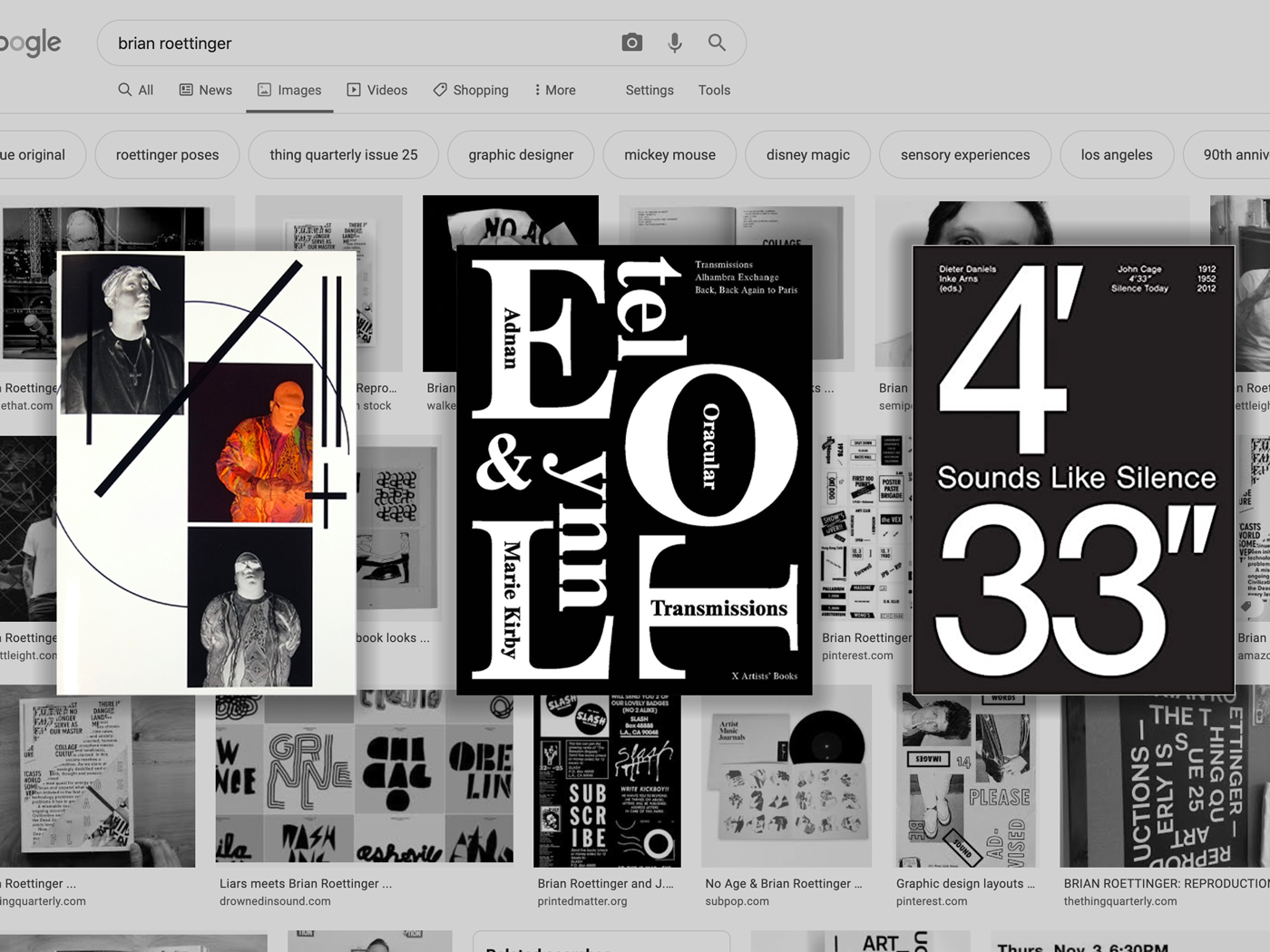The width and height of the screenshot is (1270, 952).
Task: Click the Liars meets Brian Roettinger caption
Action: pos(306,883)
